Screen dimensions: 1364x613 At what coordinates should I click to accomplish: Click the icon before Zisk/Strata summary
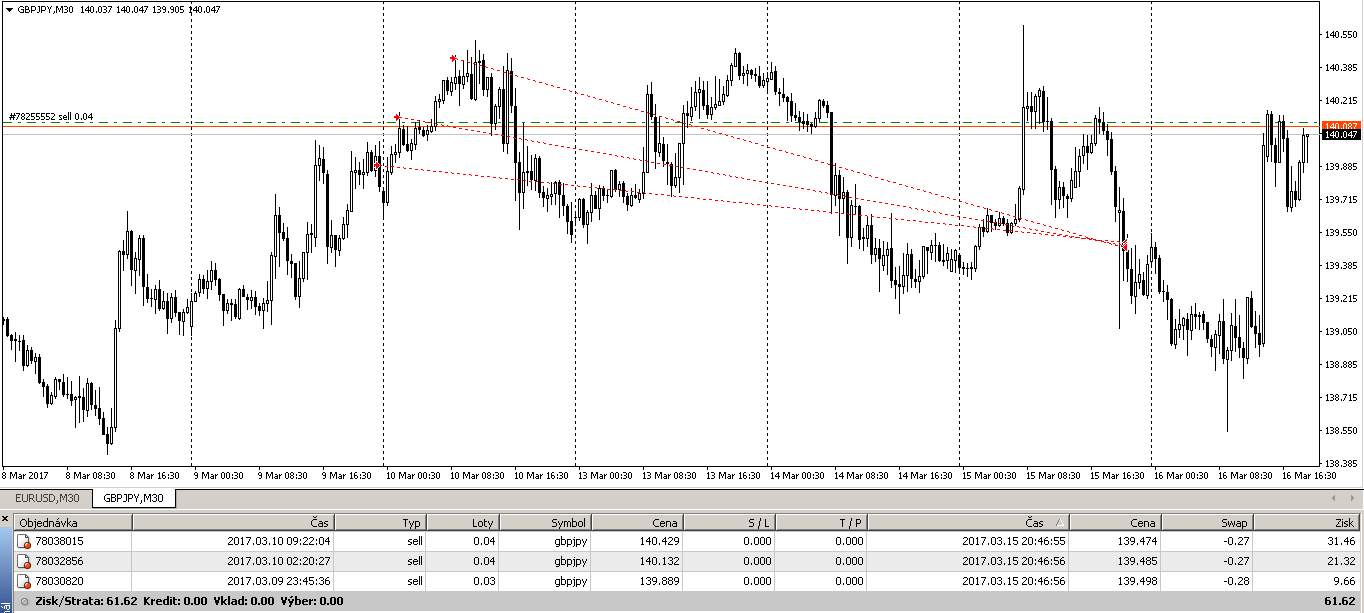pyautogui.click(x=24, y=601)
